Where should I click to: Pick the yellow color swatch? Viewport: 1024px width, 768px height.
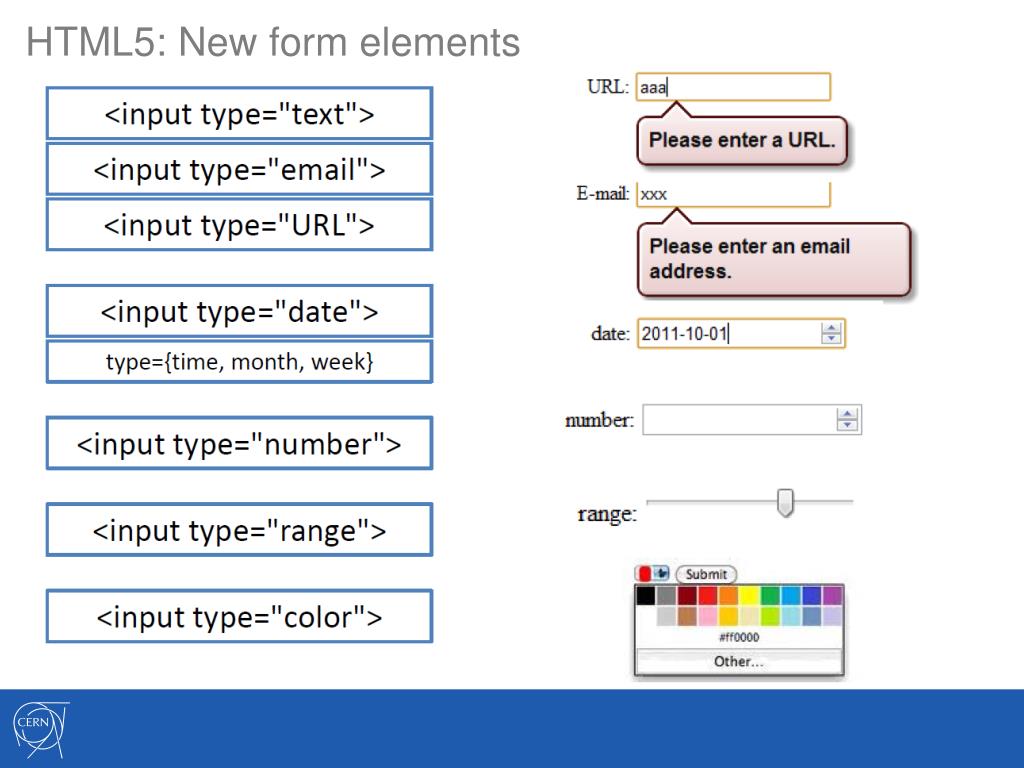[749, 596]
